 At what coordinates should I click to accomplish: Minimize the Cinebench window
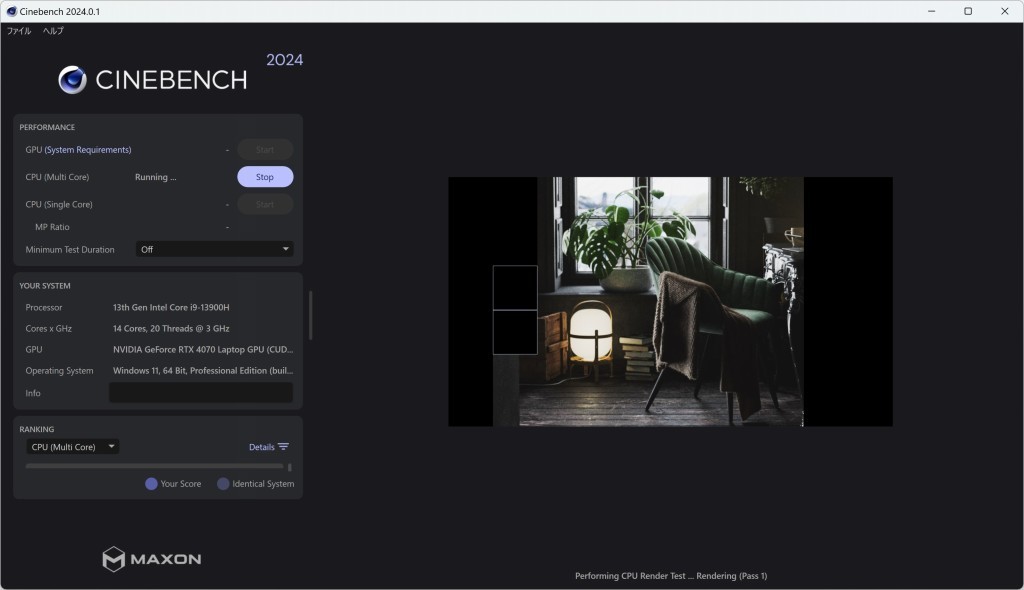tap(931, 11)
